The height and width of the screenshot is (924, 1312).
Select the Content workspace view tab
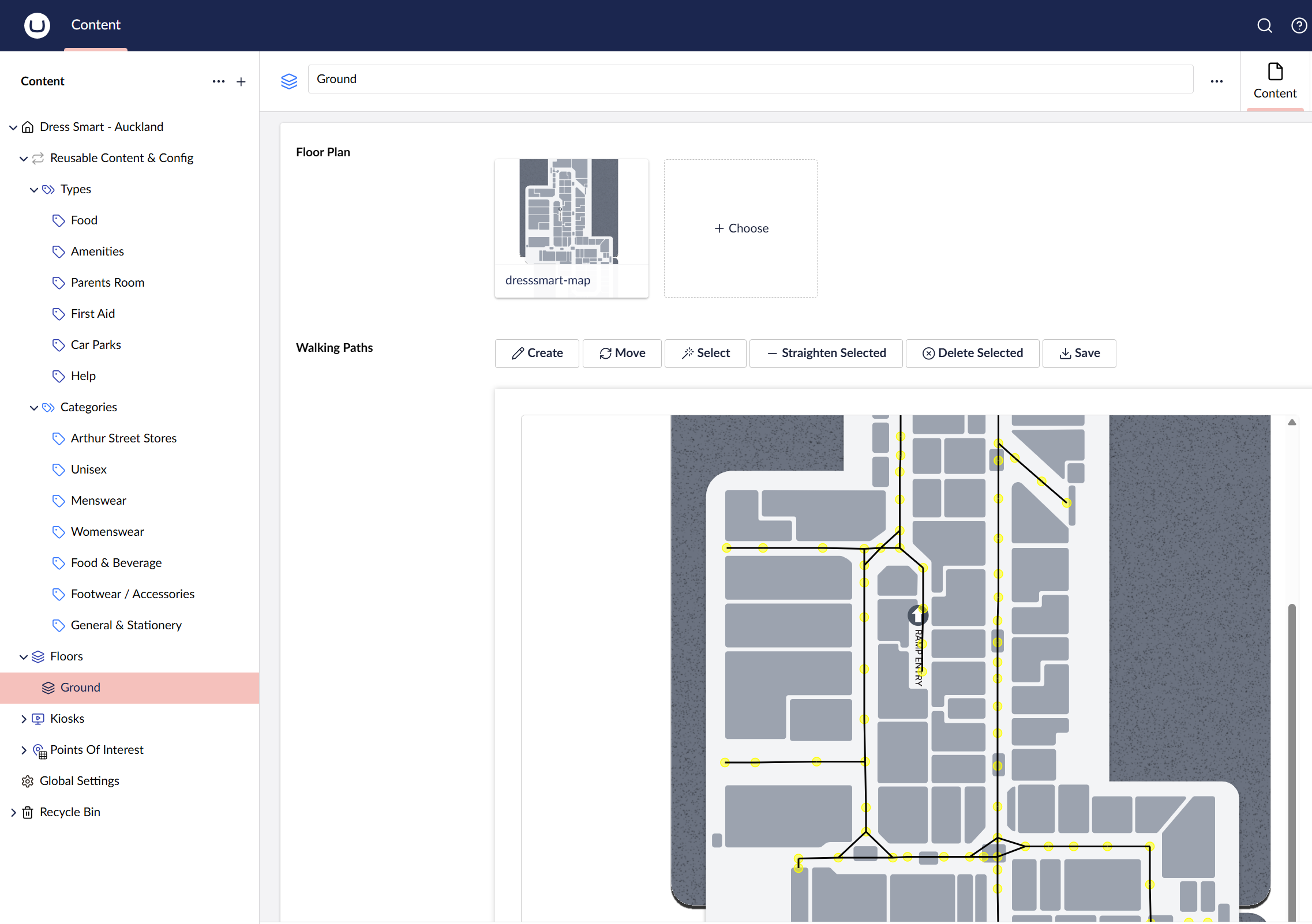[1274, 82]
